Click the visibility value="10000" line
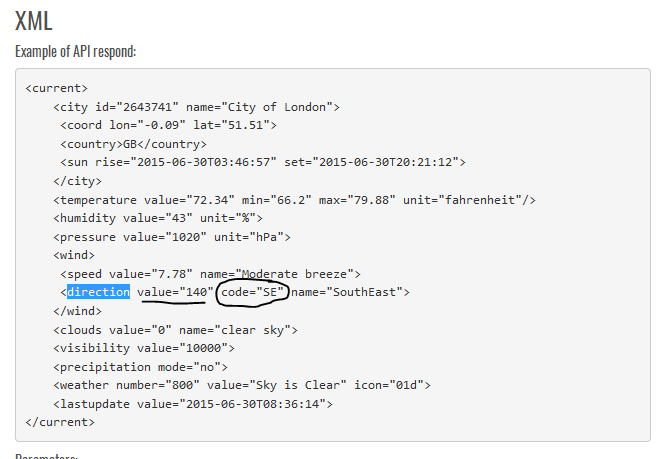This screenshot has width=671, height=459. 144,348
